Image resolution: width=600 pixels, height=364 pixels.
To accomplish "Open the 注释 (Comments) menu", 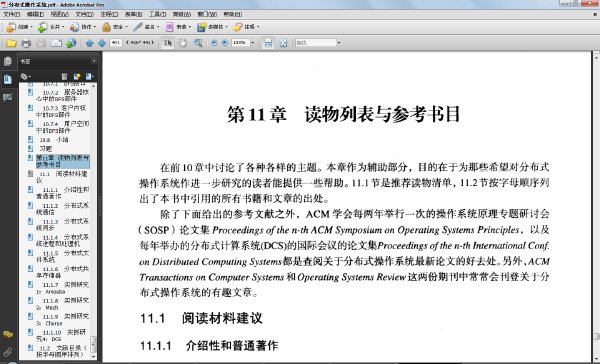I will pyautogui.click(x=109, y=14).
